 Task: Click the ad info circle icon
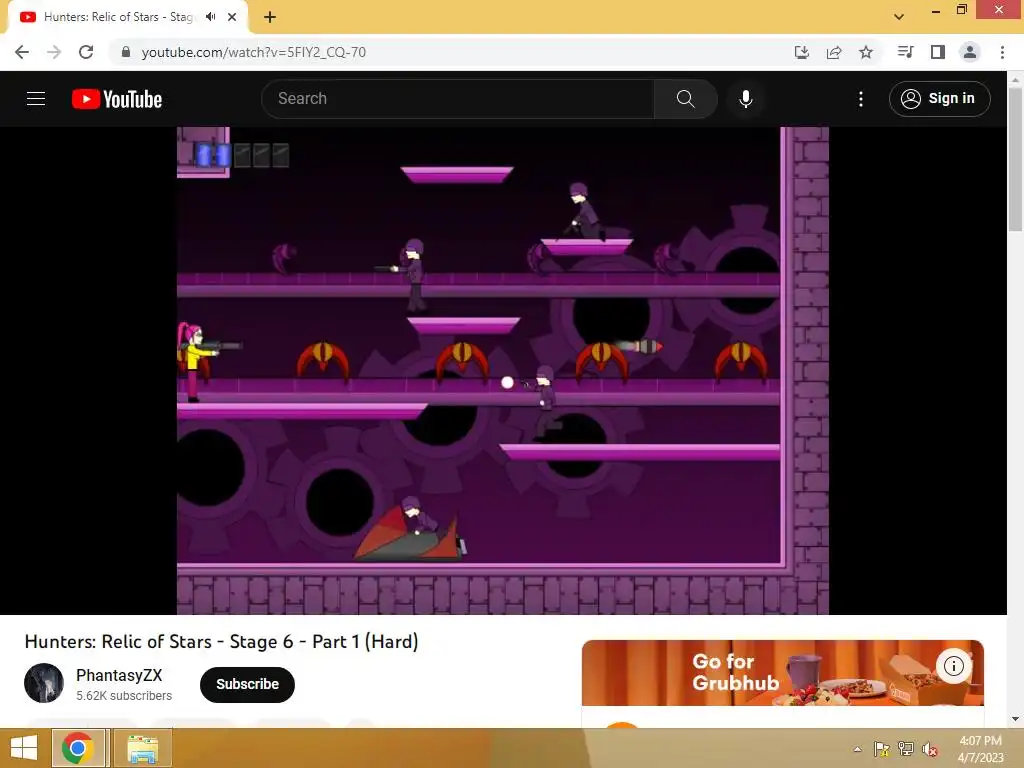point(953,666)
